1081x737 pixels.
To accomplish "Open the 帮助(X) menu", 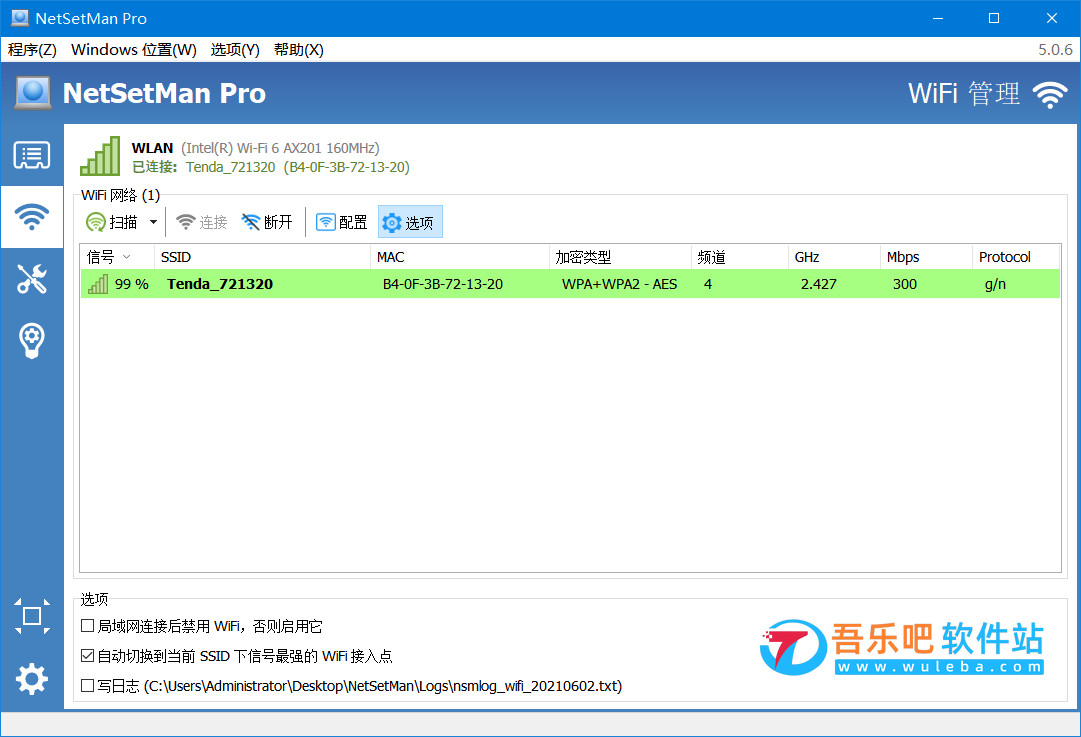I will [299, 50].
